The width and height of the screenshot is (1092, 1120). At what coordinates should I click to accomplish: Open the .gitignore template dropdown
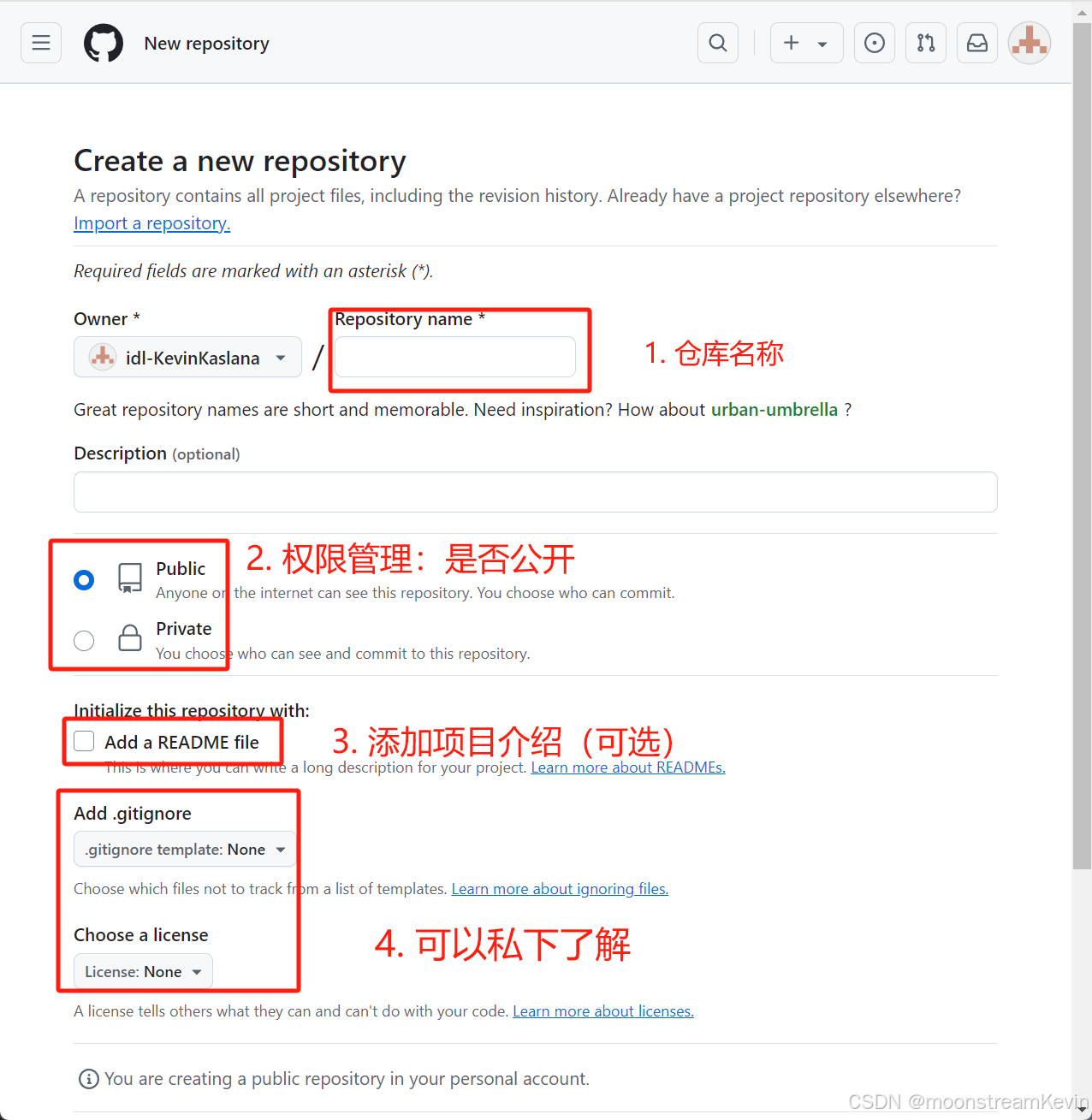(184, 849)
